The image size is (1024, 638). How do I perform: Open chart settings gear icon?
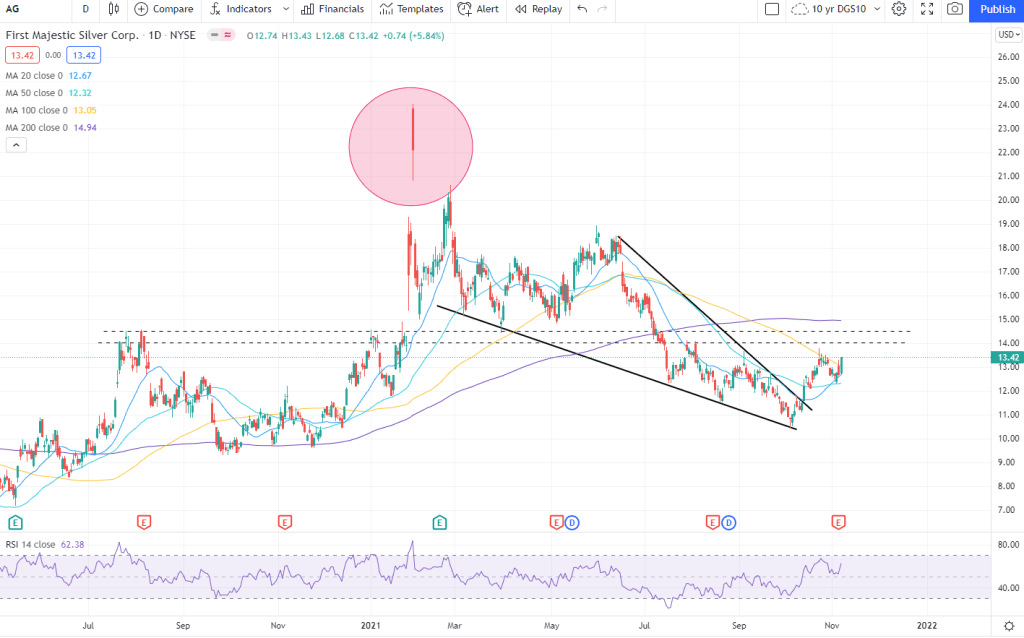[899, 9]
